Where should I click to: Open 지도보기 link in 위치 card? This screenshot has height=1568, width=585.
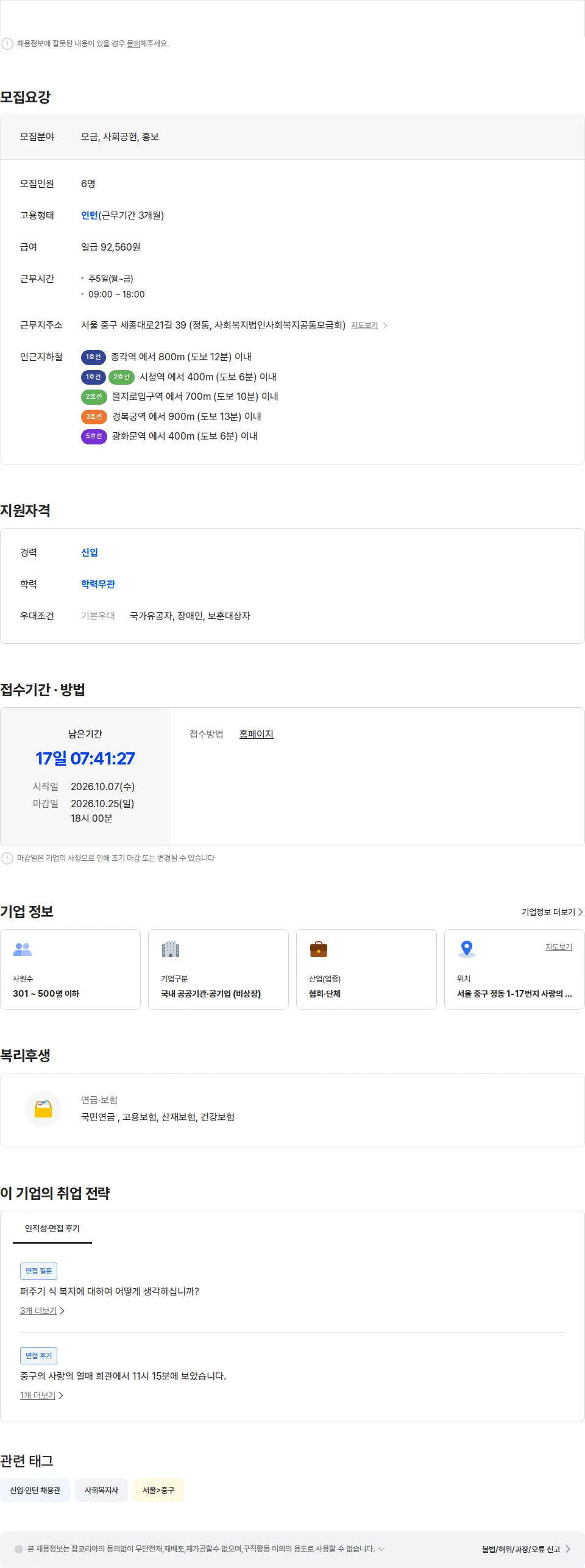pos(559,947)
